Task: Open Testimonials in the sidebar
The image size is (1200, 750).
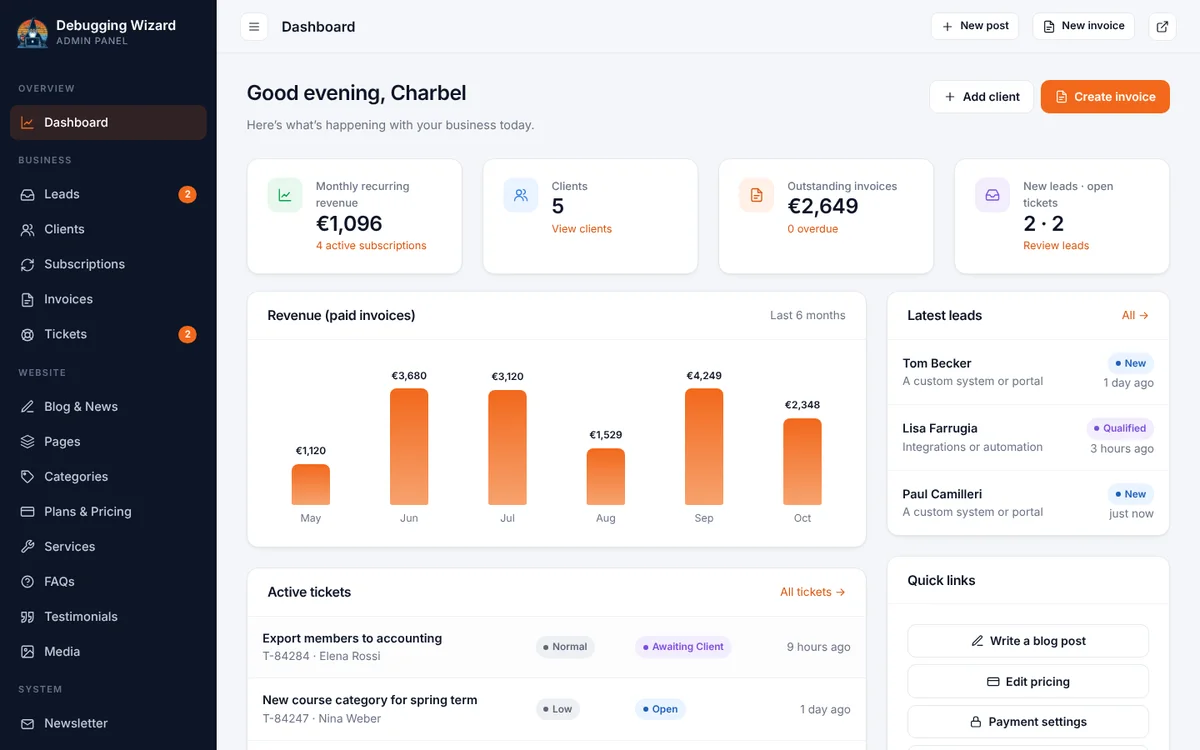Action: [x=108, y=616]
